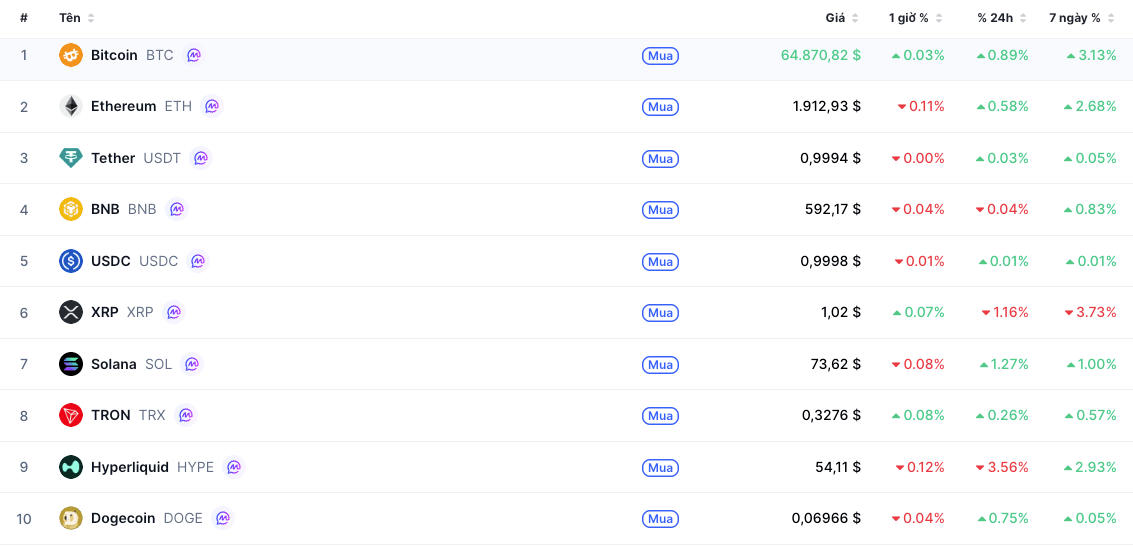Click the Mua button for Ethereum
The width and height of the screenshot is (1133, 546).
(x=660, y=107)
